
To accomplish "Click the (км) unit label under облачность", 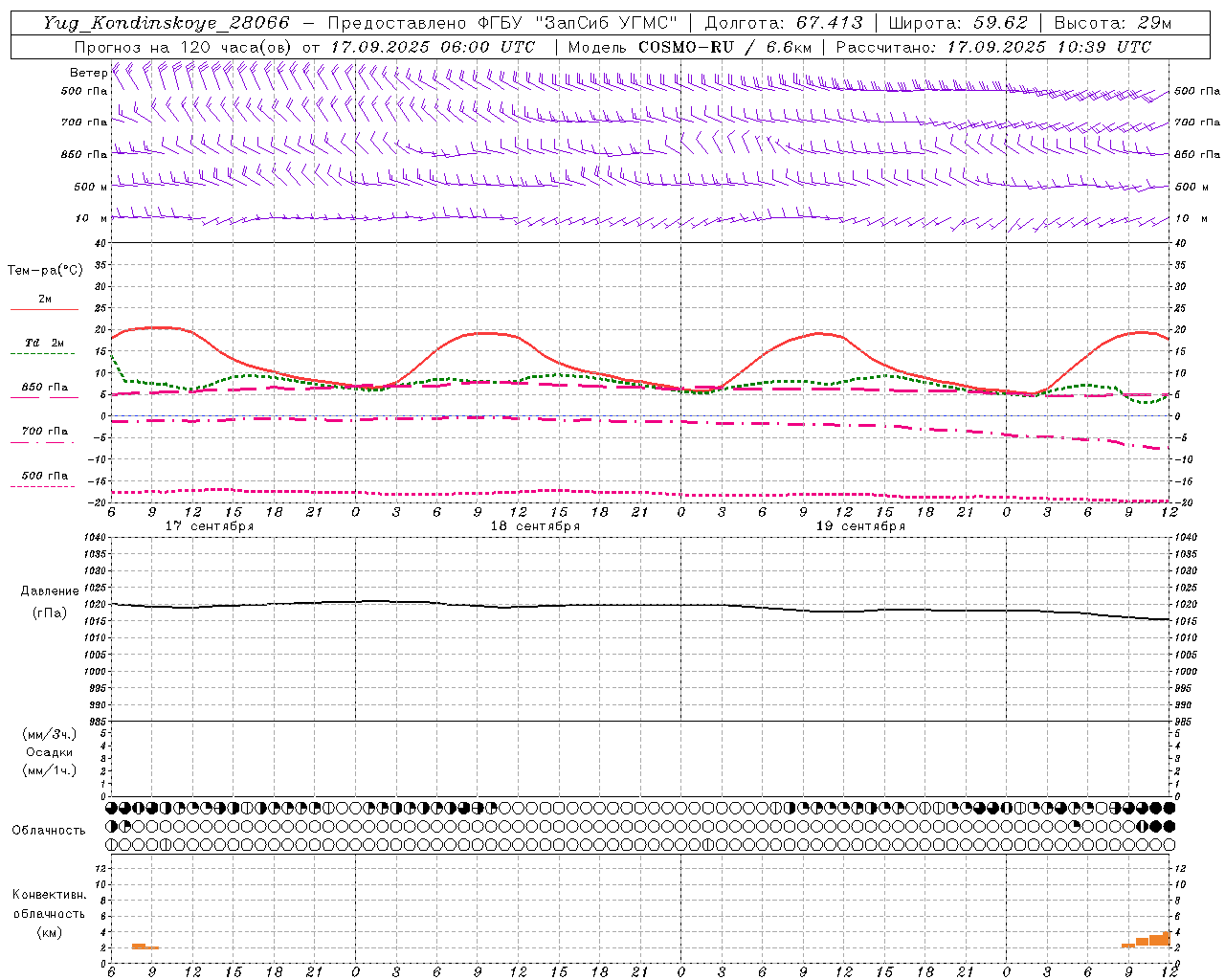I will coord(49,932).
